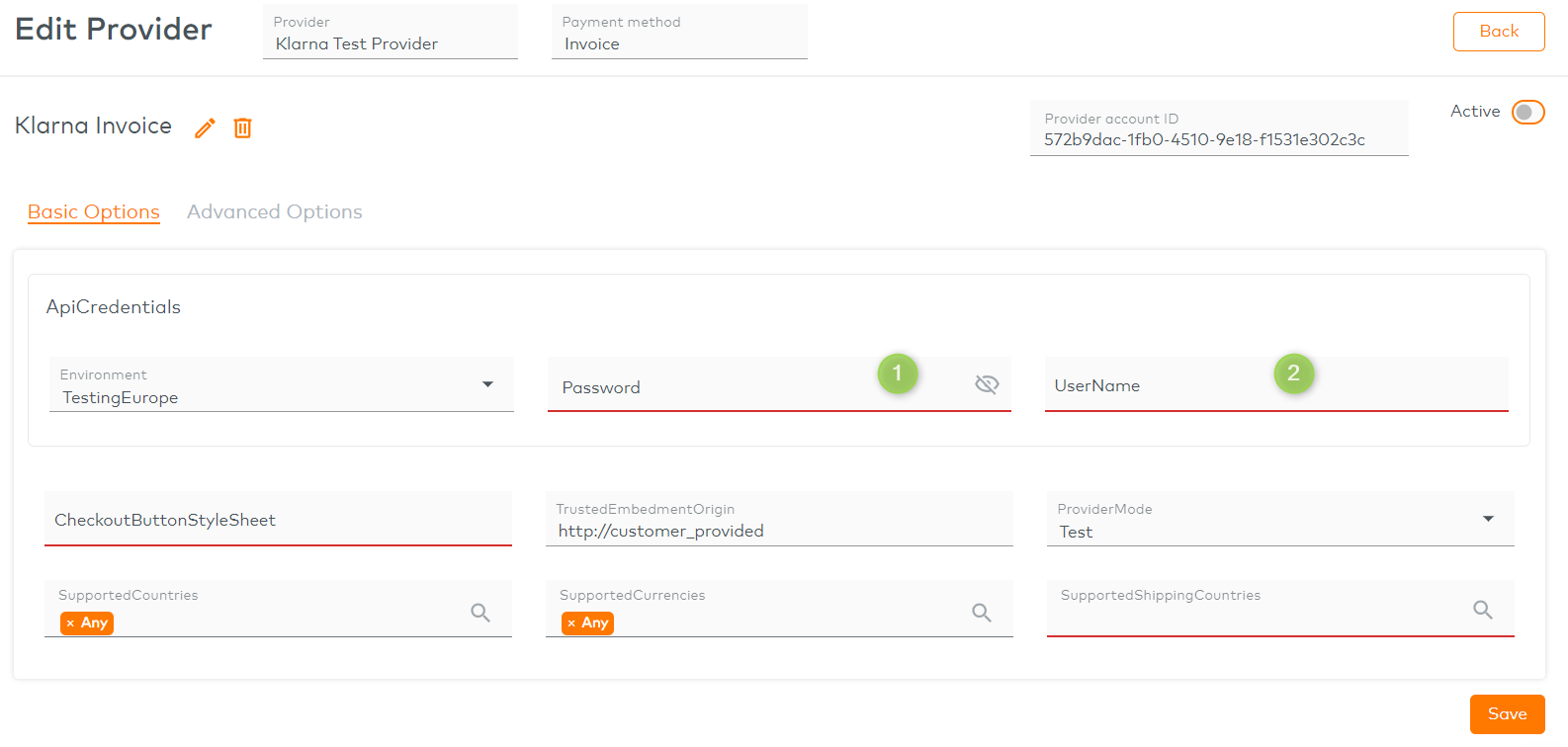Screen dimensions: 1568x747
Task: Search SupportedCurrencies with magnifier icon
Action: (x=982, y=613)
